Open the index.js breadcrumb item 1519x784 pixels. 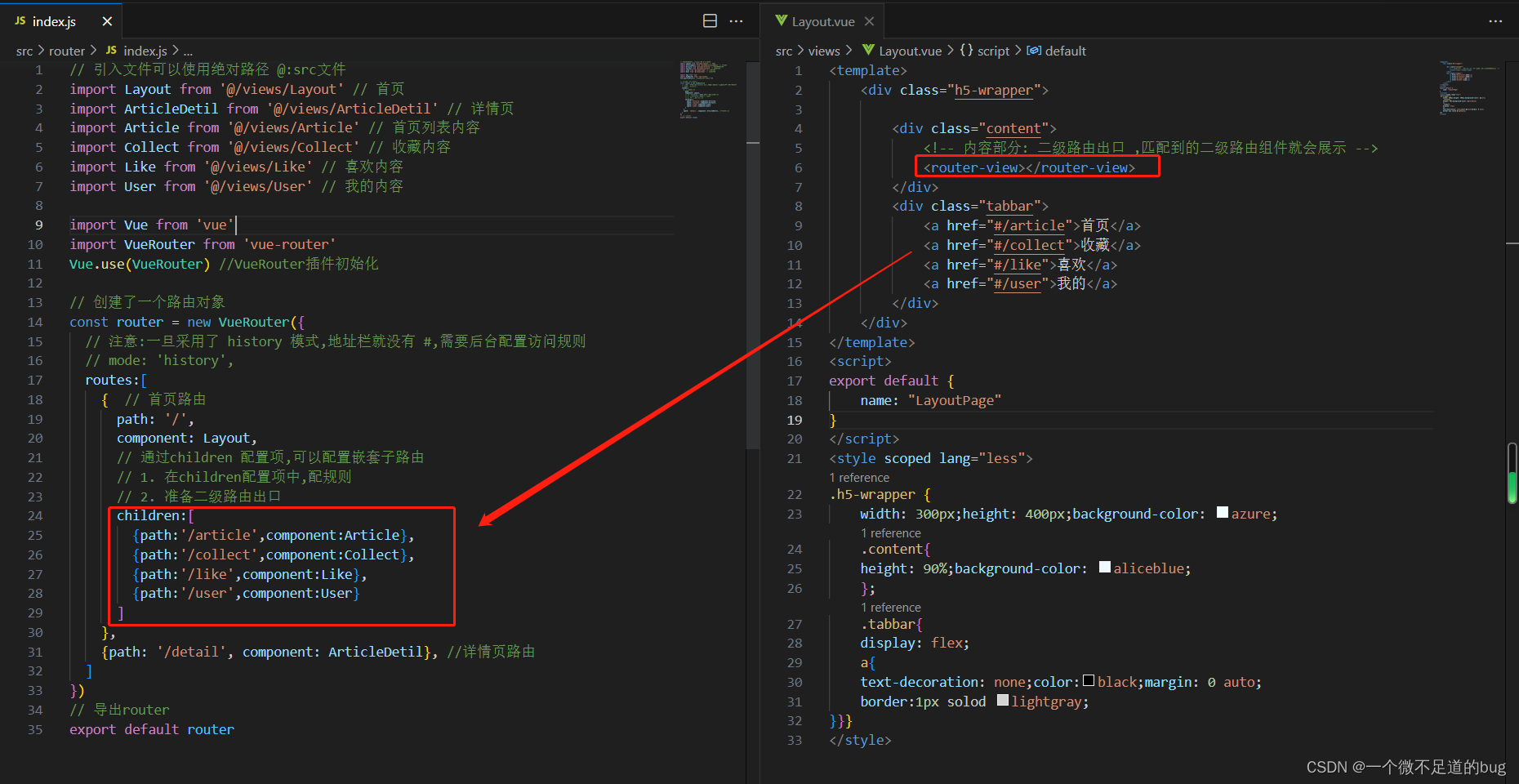136,51
